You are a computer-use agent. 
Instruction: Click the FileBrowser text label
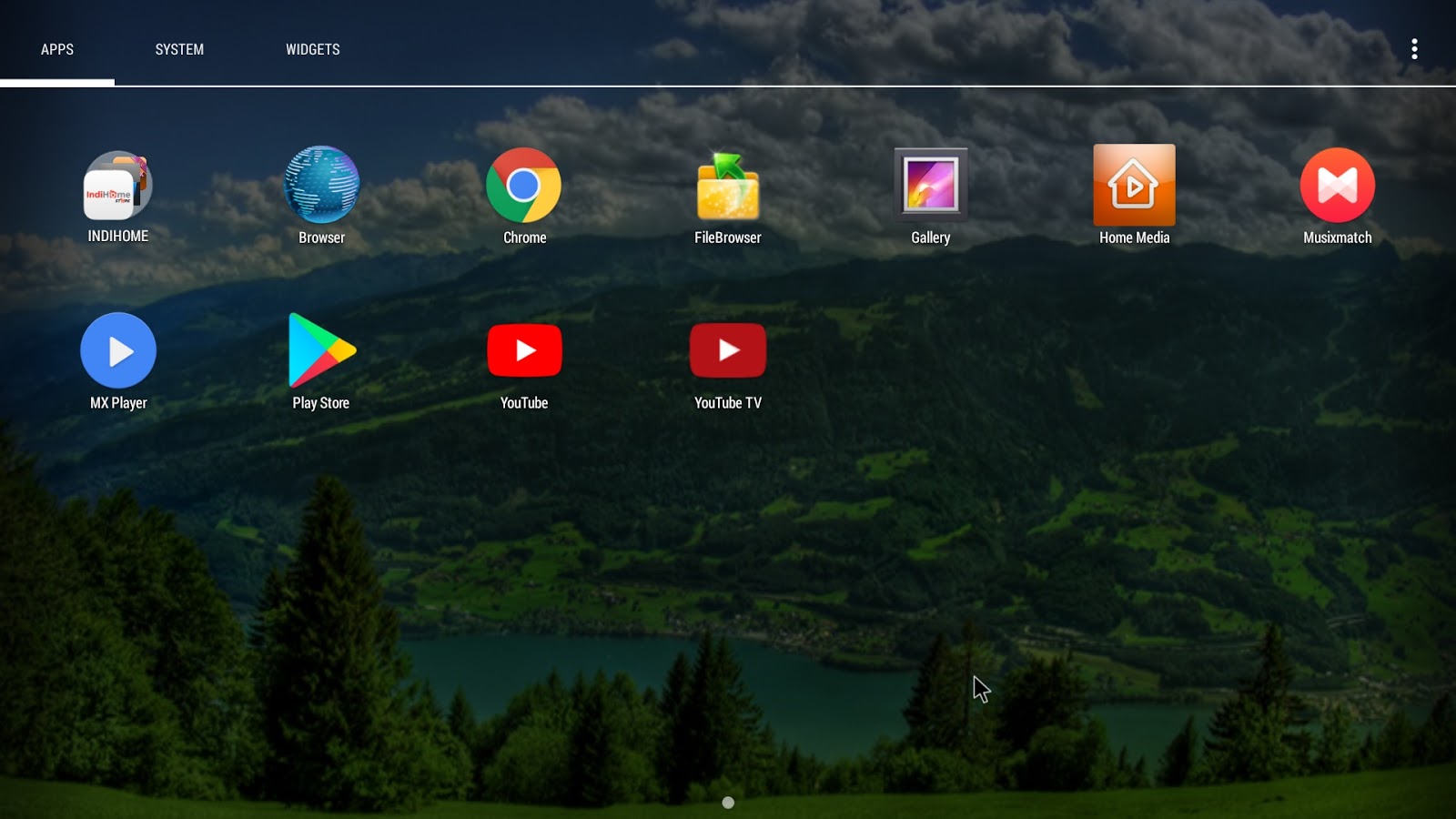click(x=728, y=238)
